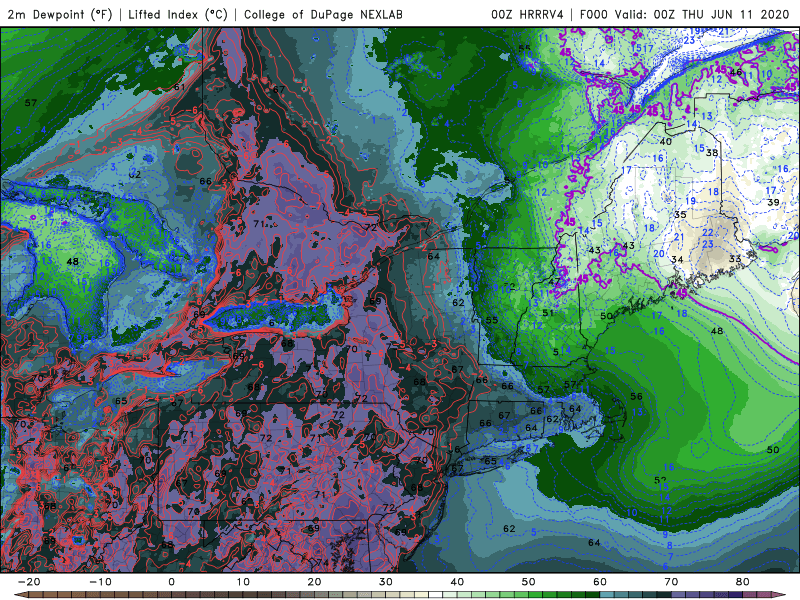
Task: Click the bold 48 reading on the left side
Action: pos(73,261)
